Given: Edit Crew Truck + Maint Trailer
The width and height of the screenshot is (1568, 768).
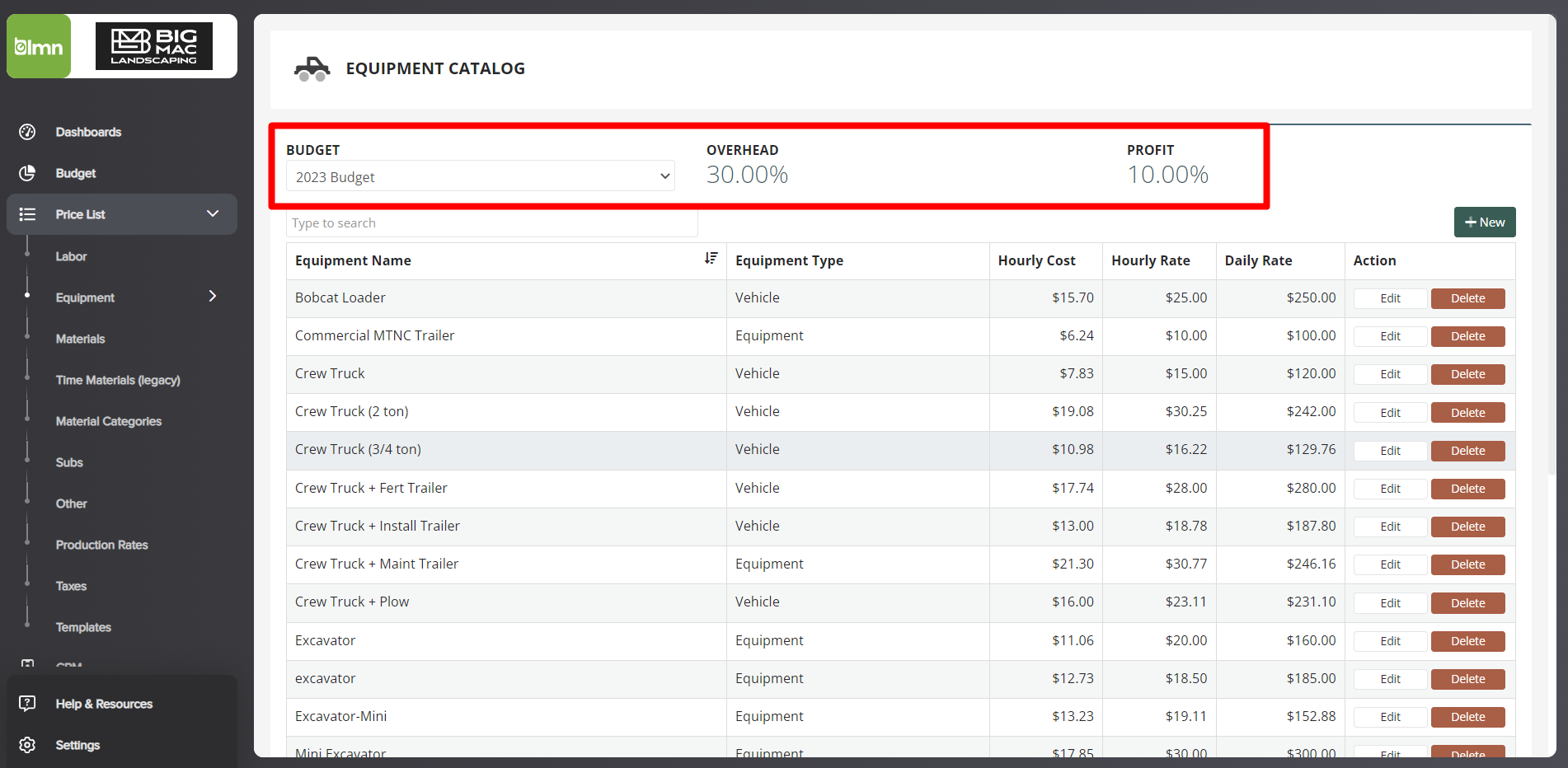Looking at the screenshot, I should pyautogui.click(x=1390, y=564).
